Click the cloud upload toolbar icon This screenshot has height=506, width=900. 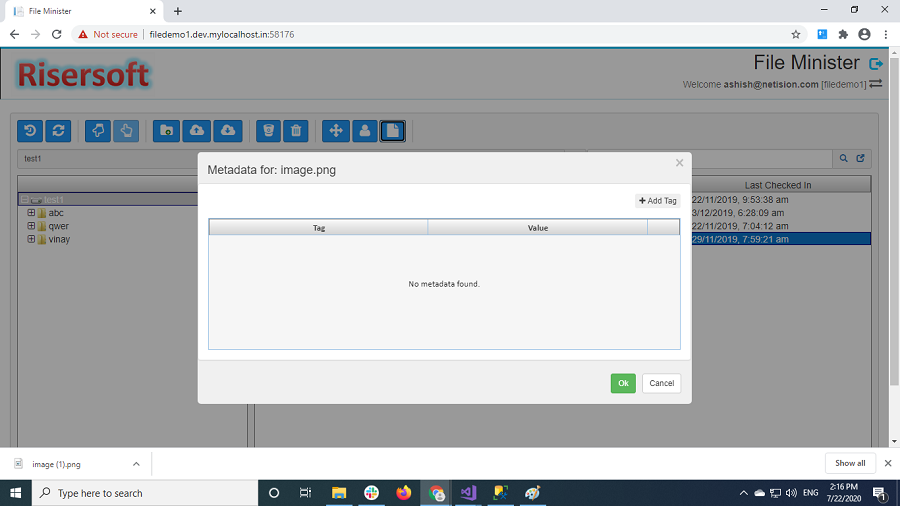point(197,131)
